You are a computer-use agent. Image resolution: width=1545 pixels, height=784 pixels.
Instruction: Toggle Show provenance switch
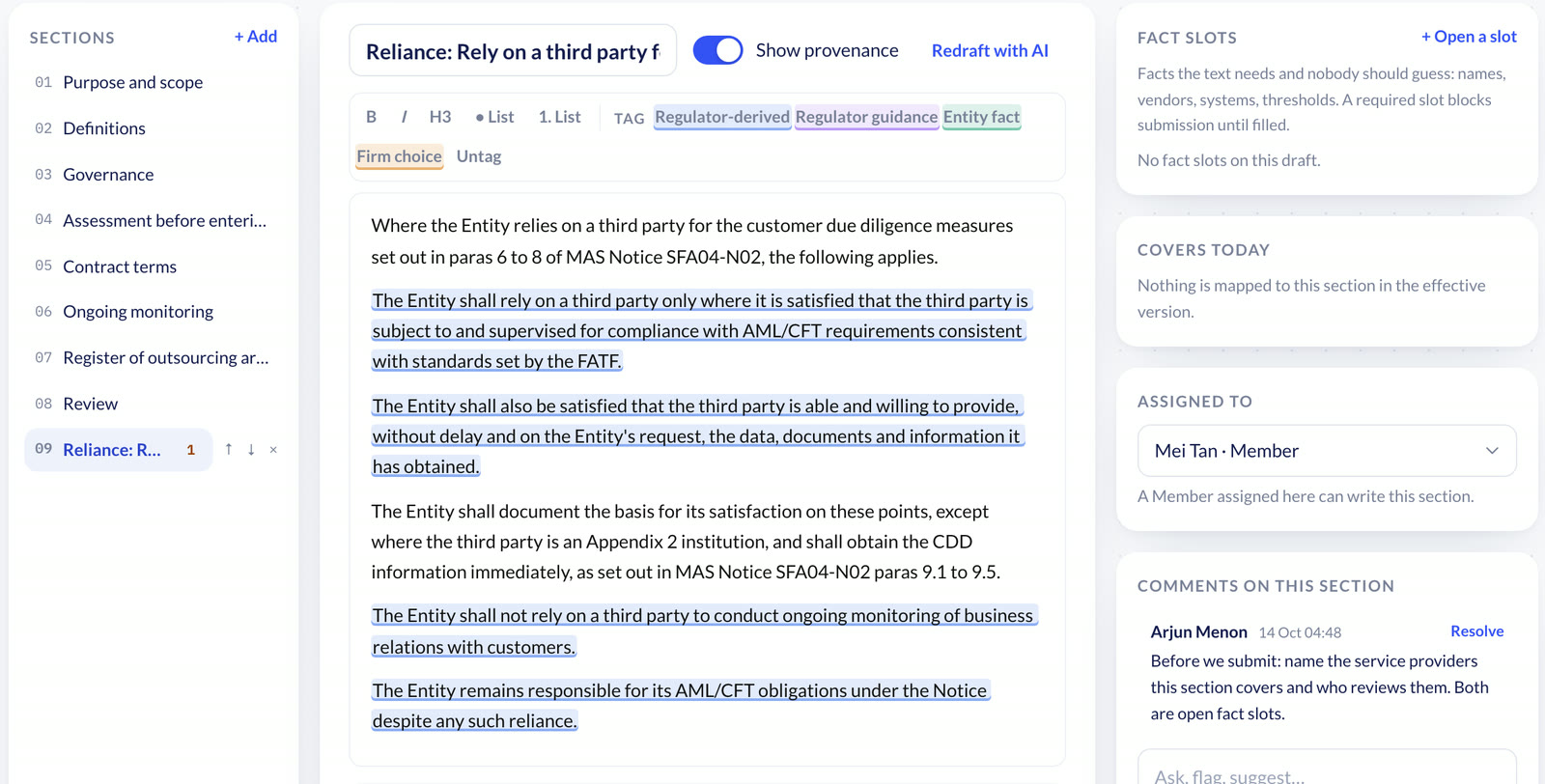pos(717,50)
